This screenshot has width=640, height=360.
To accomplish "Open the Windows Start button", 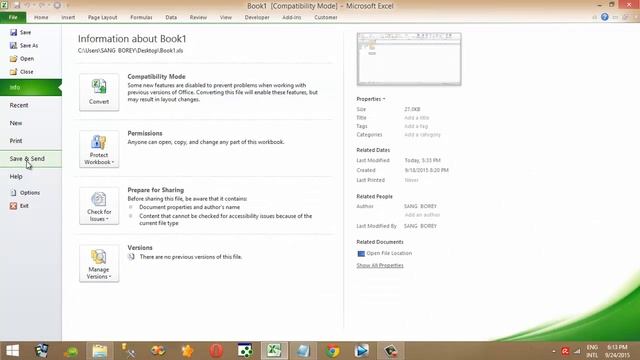I will [12, 351].
